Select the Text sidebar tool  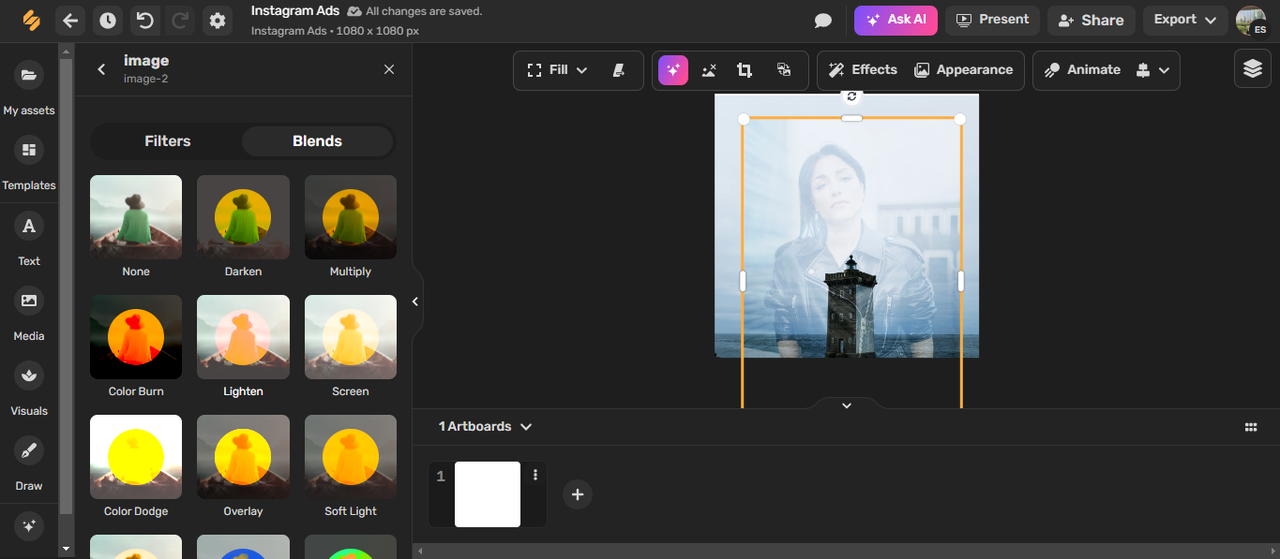coord(29,226)
